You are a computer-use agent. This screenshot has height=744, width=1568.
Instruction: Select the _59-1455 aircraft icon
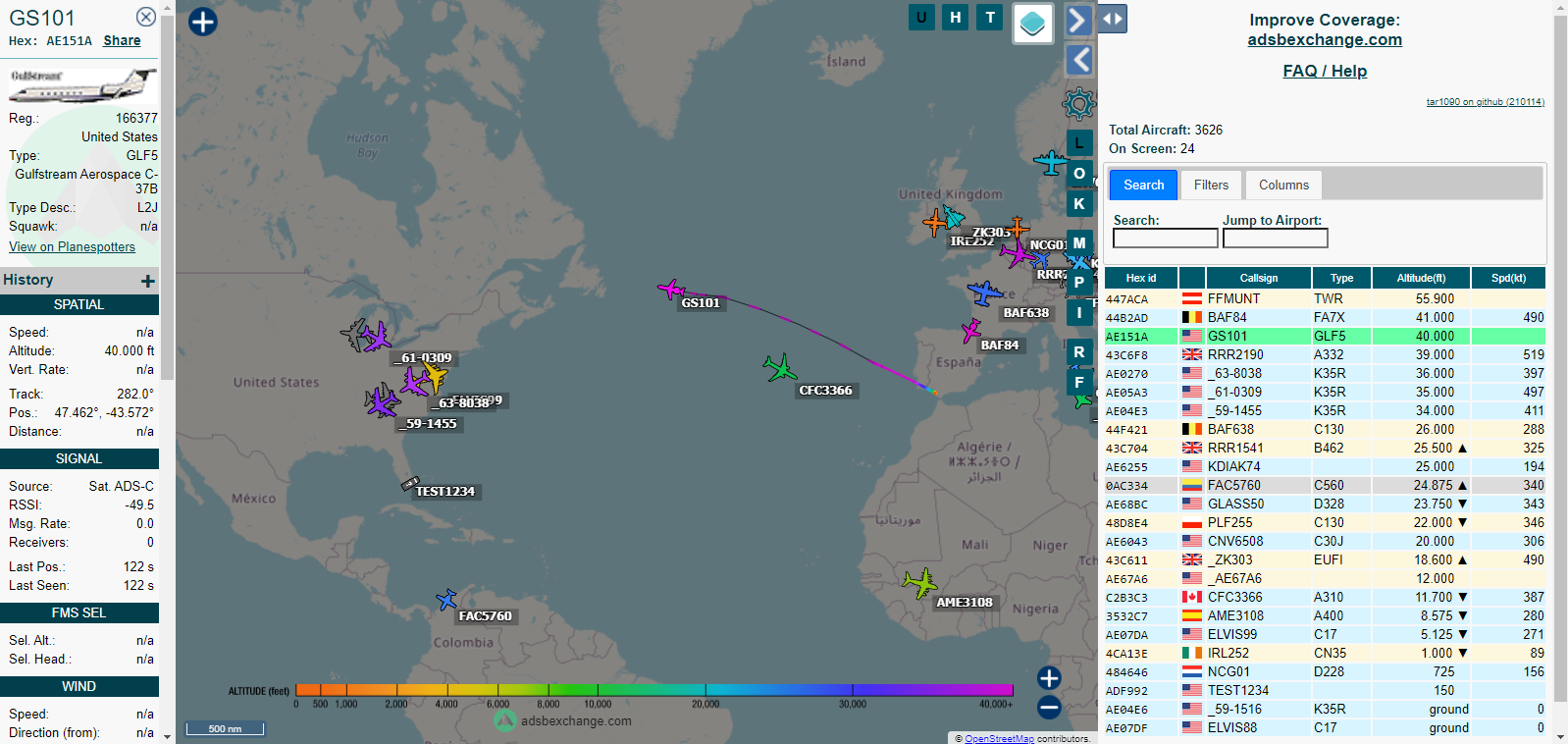pos(382,401)
